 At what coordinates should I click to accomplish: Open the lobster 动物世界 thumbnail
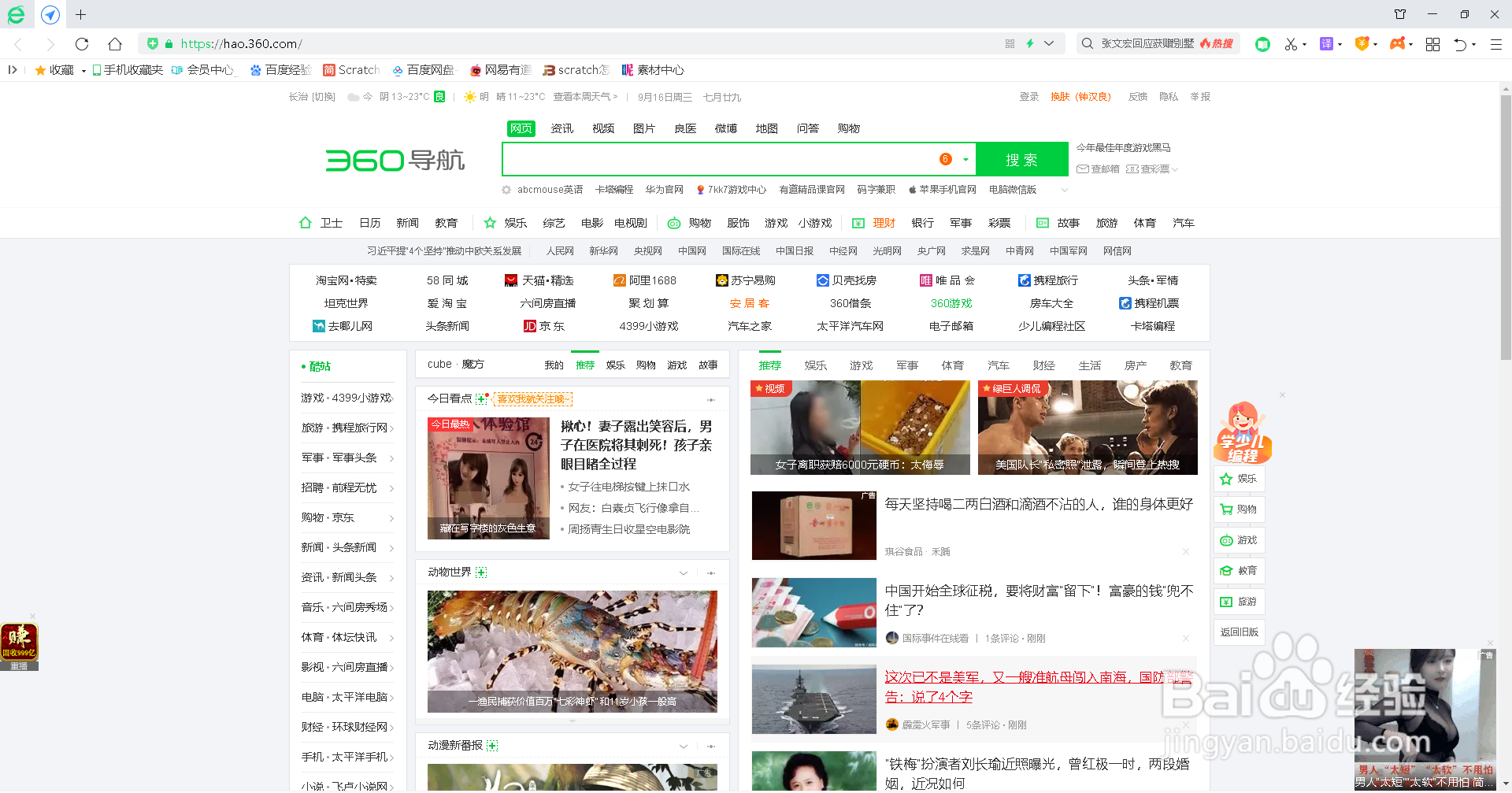[573, 652]
